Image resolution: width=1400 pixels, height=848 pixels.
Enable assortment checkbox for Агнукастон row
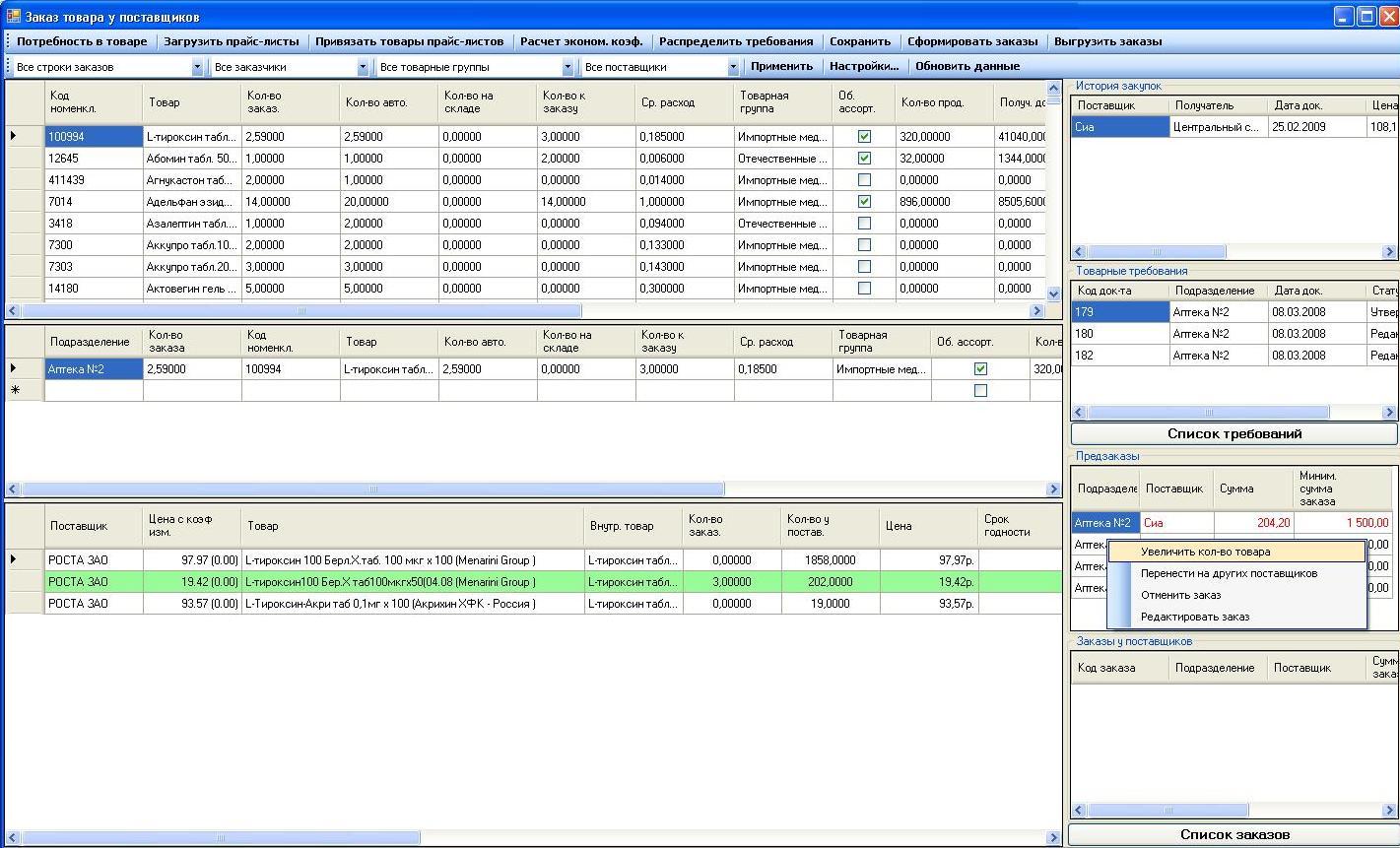pyautogui.click(x=864, y=180)
